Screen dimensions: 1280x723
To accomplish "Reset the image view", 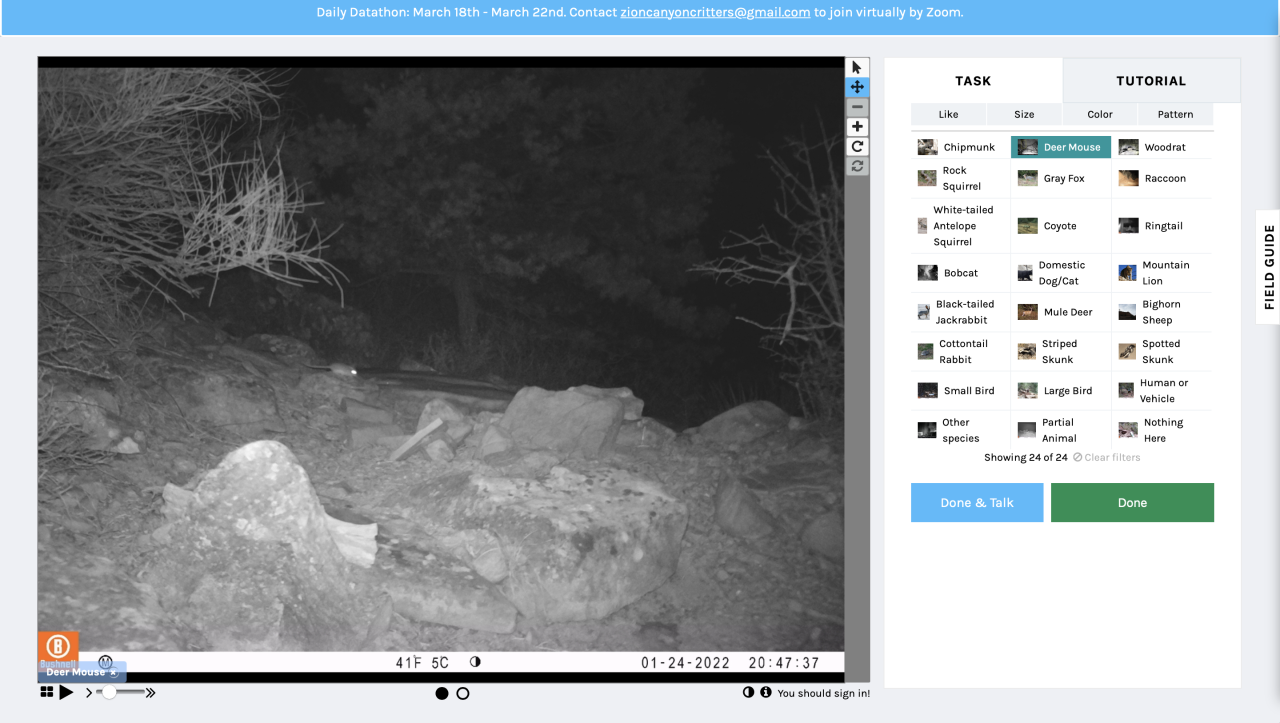I will click(x=857, y=166).
